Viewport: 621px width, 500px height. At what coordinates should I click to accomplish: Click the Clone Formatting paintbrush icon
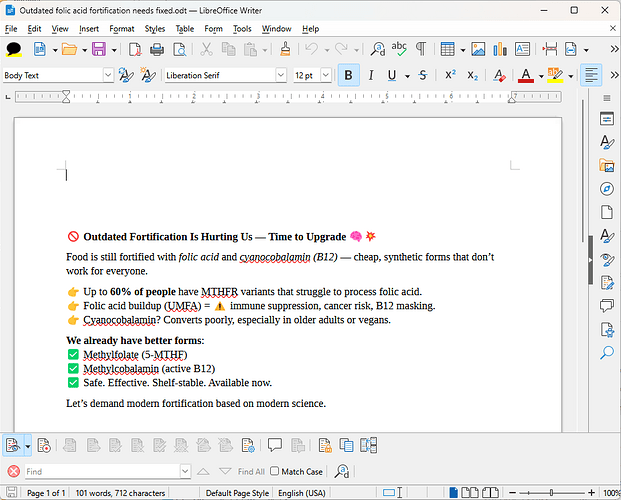pos(285,50)
